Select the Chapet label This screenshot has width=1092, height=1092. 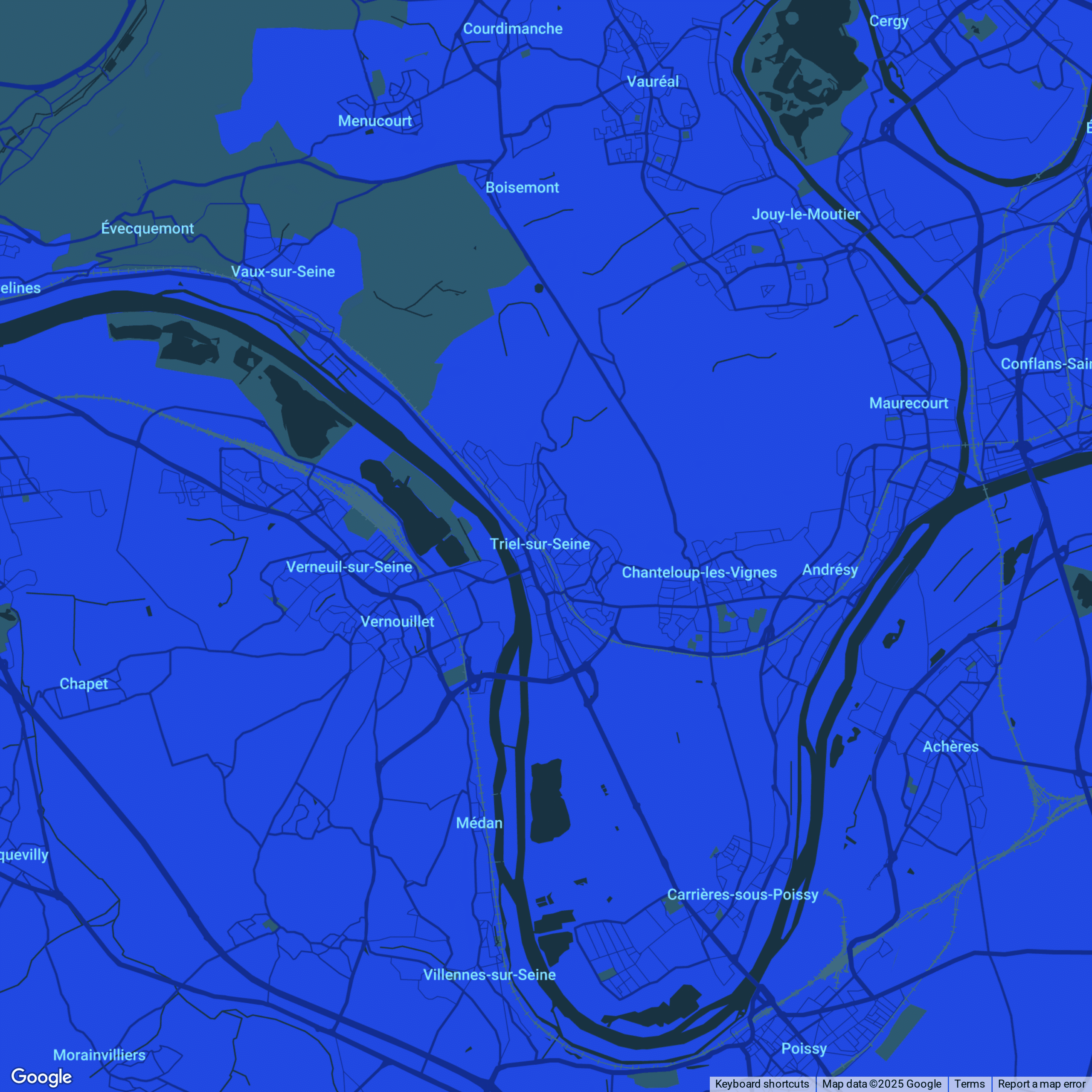point(84,685)
